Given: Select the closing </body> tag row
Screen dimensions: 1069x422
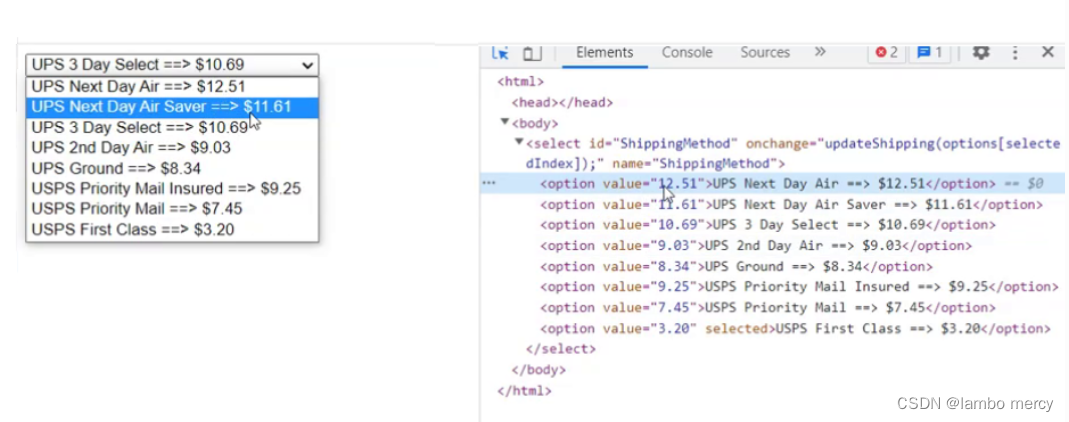Looking at the screenshot, I should pos(539,370).
